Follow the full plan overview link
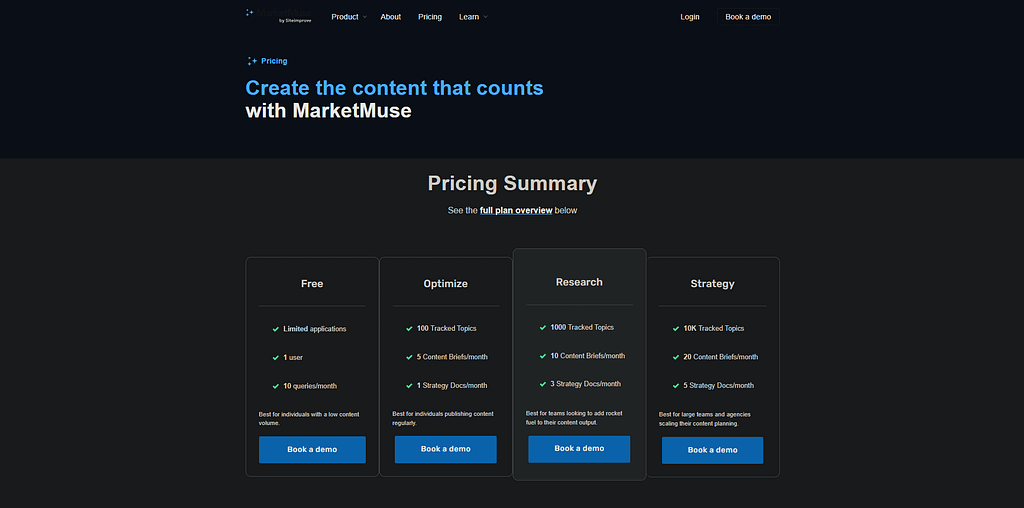This screenshot has width=1024, height=508. 516,210
